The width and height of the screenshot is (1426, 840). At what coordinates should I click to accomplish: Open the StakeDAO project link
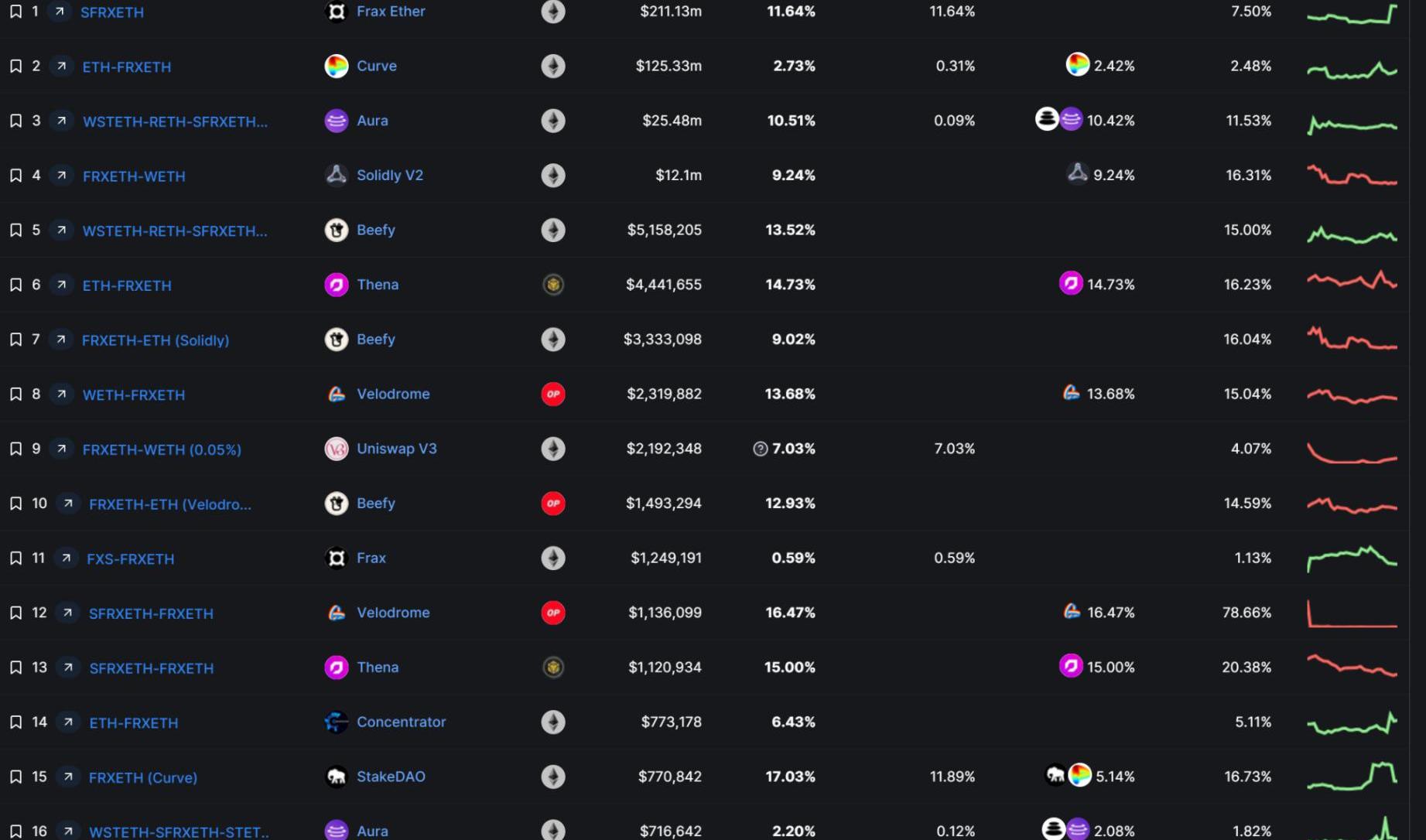click(x=390, y=777)
